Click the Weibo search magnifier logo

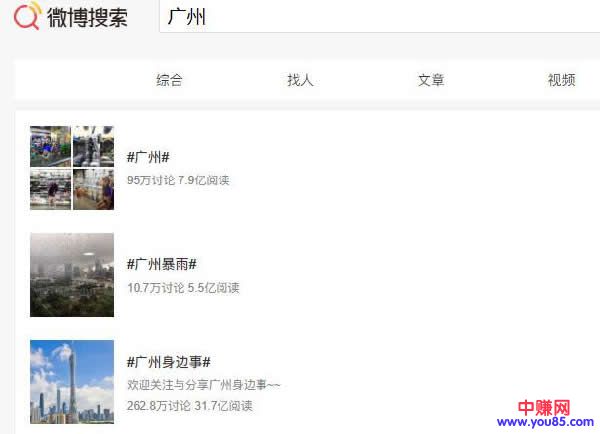pyautogui.click(x=27, y=17)
